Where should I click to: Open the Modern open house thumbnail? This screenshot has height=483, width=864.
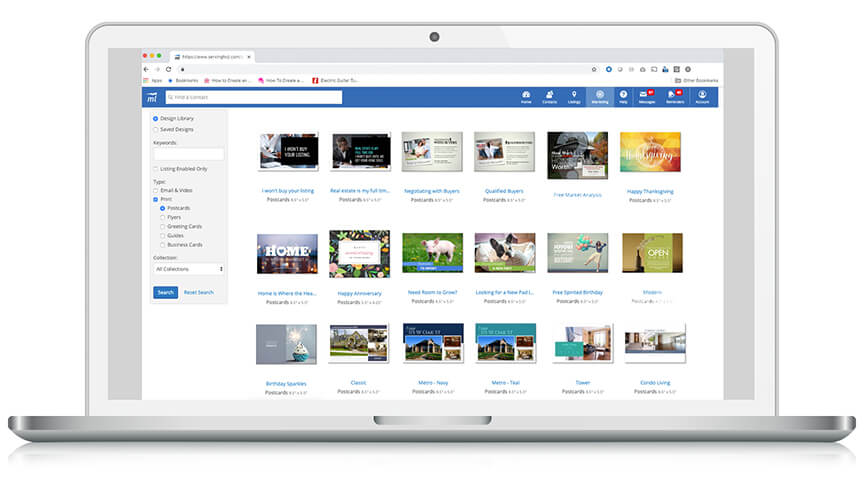pyautogui.click(x=652, y=252)
